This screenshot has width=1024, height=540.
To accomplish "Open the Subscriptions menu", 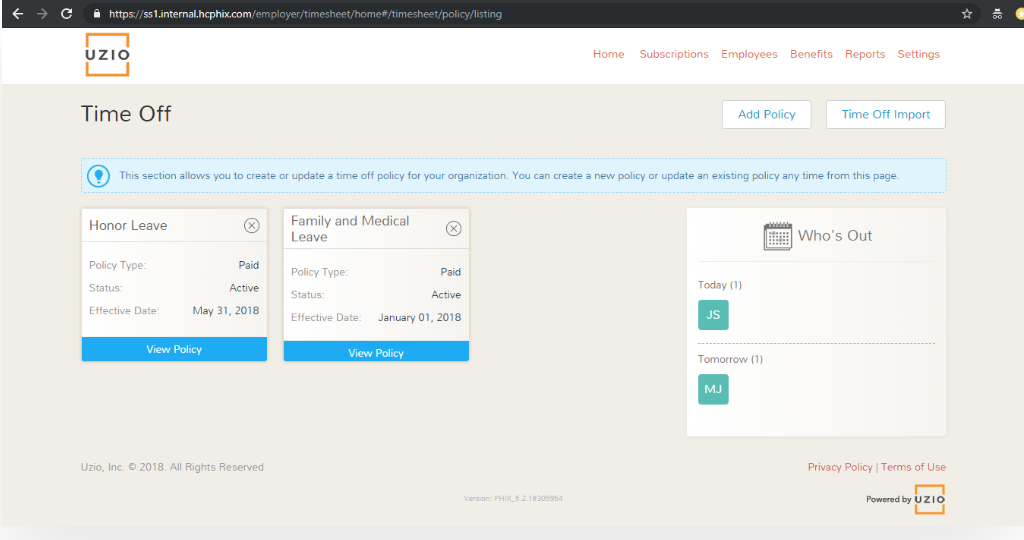I will click(674, 54).
